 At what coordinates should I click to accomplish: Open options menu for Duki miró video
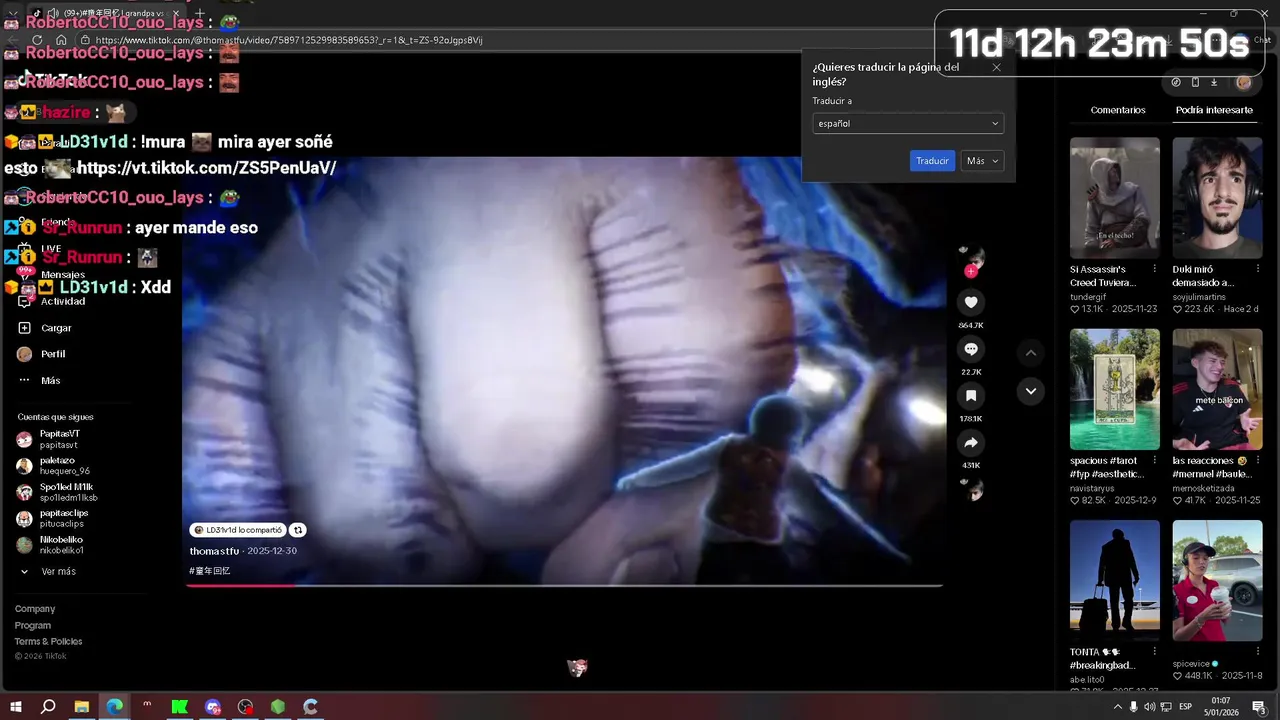[x=1257, y=269]
